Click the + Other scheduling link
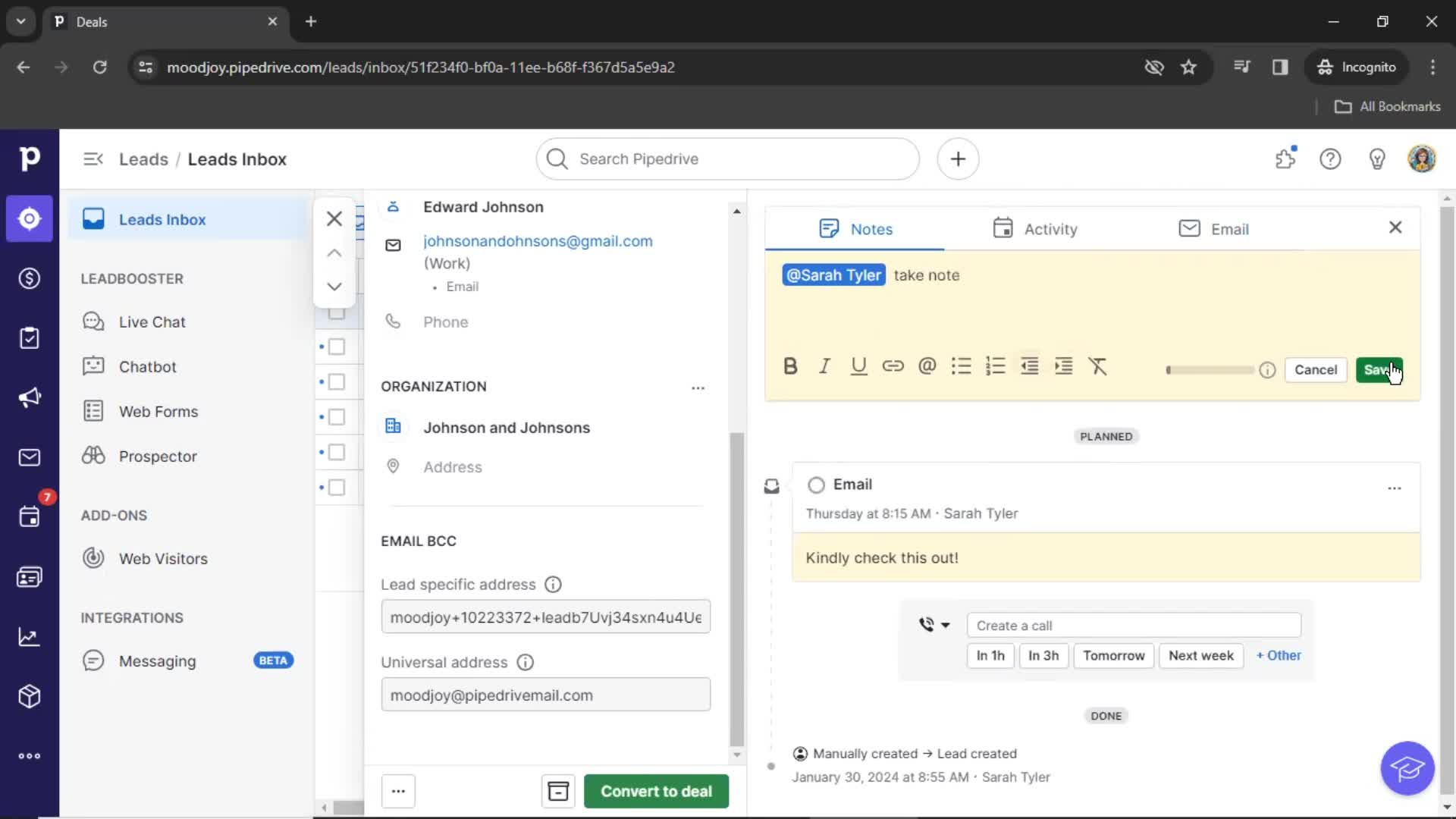1456x819 pixels. (x=1279, y=655)
